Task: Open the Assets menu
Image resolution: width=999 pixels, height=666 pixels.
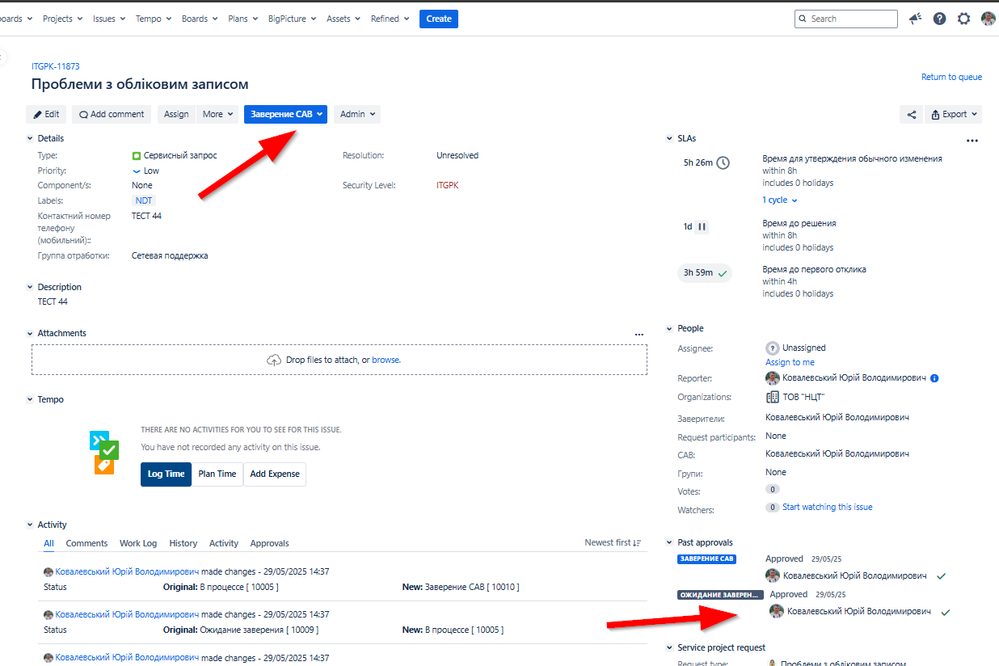Action: click(x=343, y=18)
